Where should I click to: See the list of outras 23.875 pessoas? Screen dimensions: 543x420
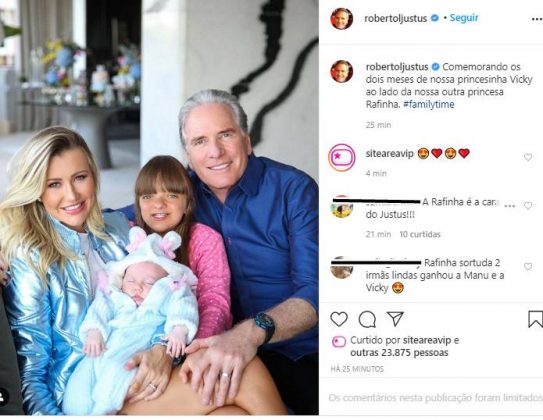point(399,353)
